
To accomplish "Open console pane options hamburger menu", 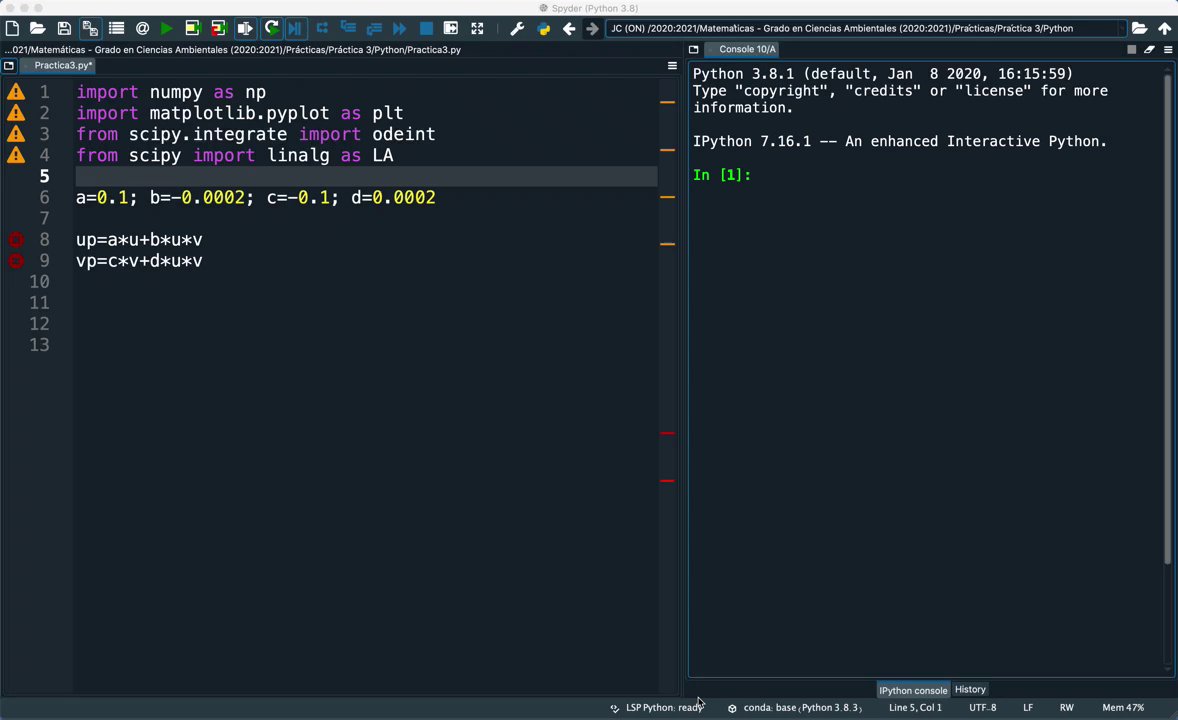I will pos(1167,50).
